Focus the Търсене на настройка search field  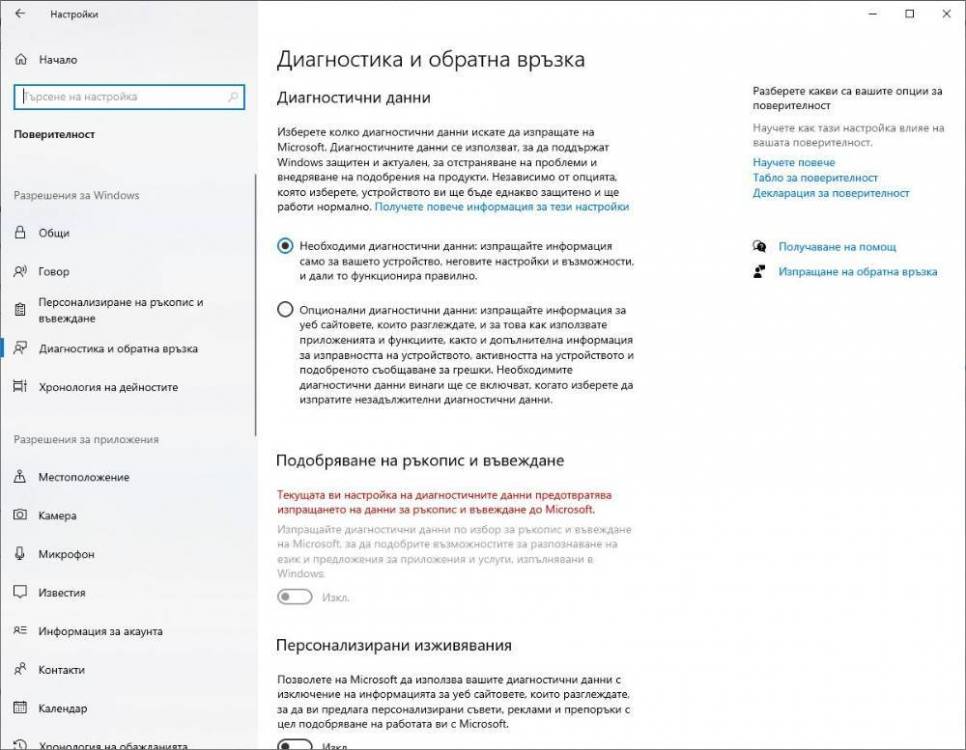[129, 97]
